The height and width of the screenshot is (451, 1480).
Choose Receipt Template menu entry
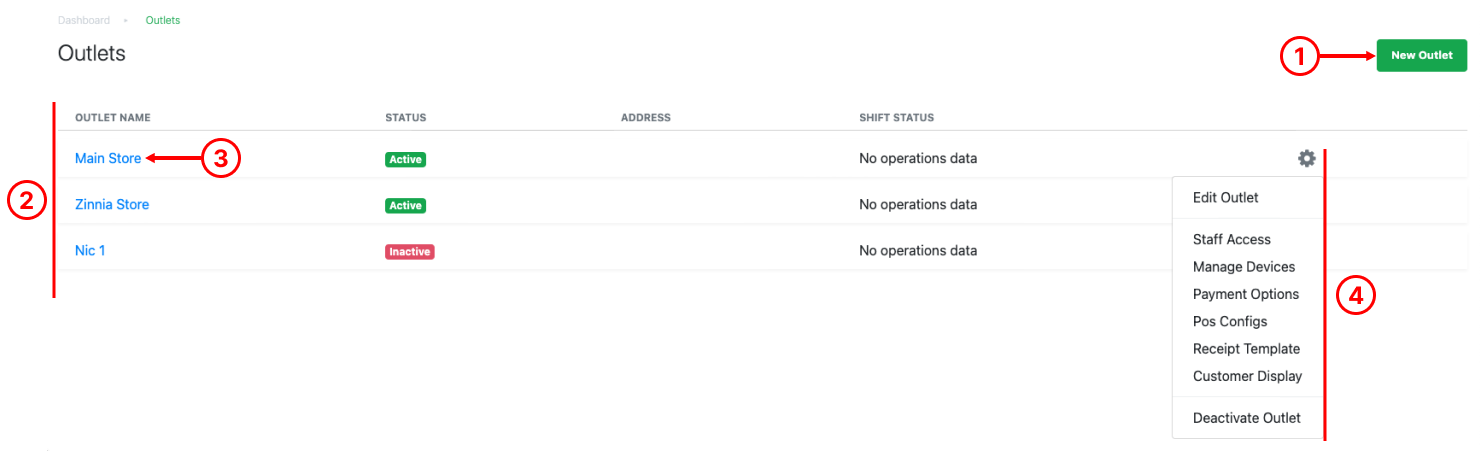(x=1246, y=349)
